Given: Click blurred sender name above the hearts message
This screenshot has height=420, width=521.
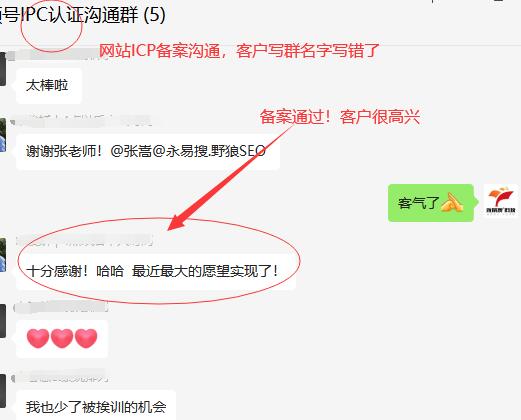Looking at the screenshot, I should 61,307.
